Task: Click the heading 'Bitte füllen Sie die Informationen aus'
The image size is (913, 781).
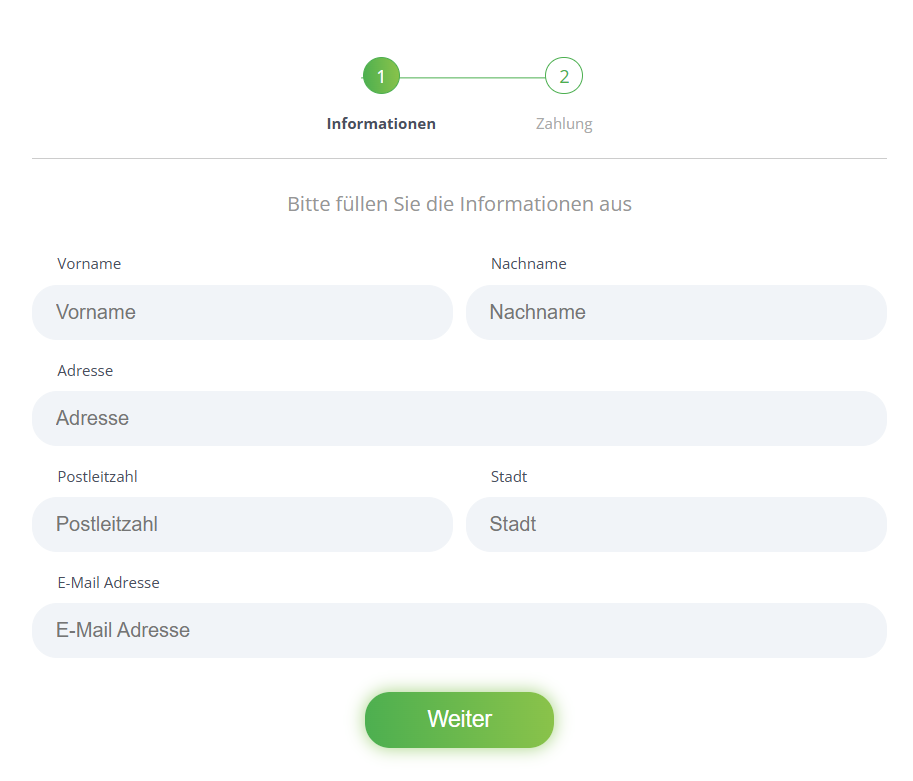Action: coord(459,204)
